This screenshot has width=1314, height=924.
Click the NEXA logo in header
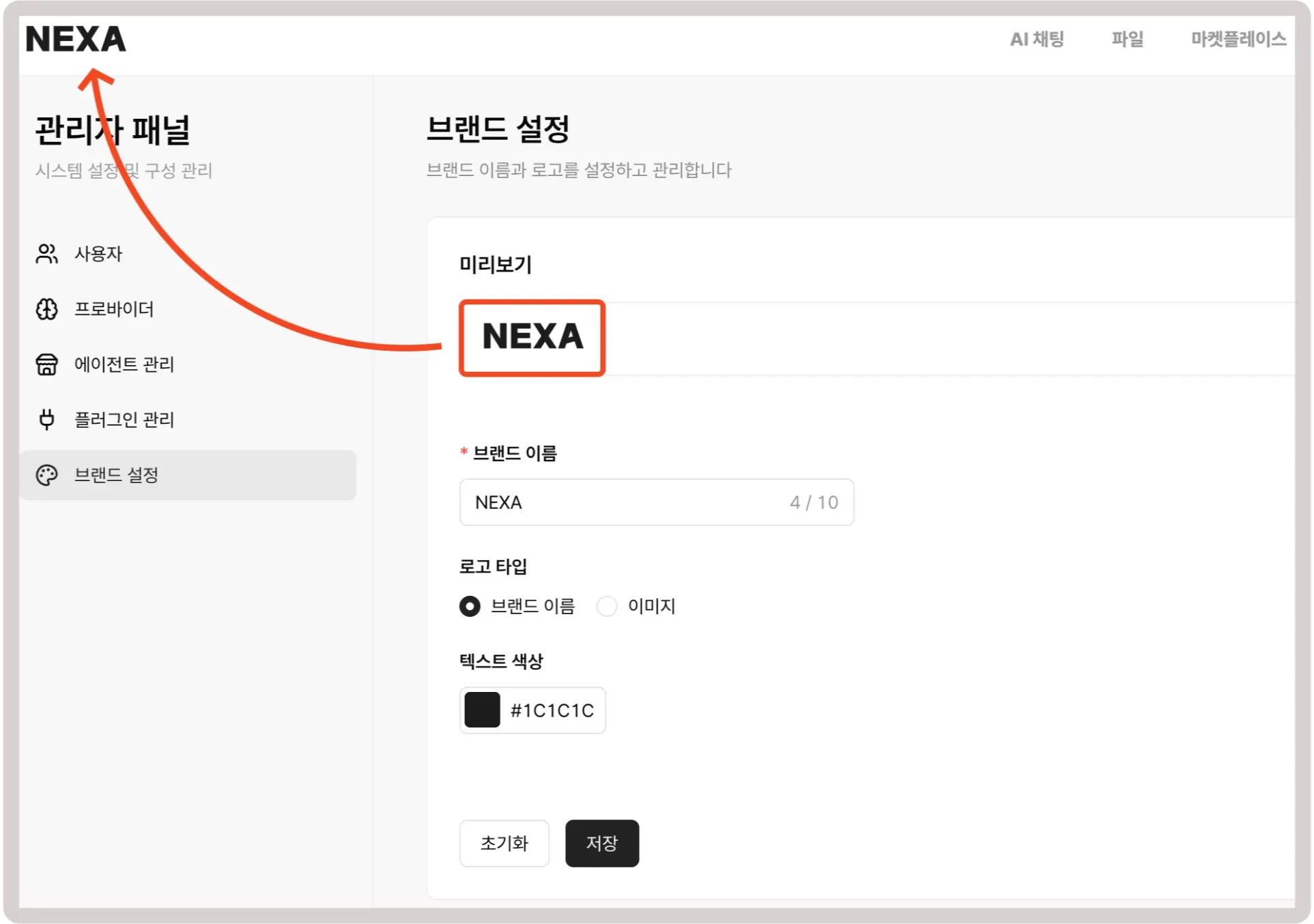(x=76, y=40)
